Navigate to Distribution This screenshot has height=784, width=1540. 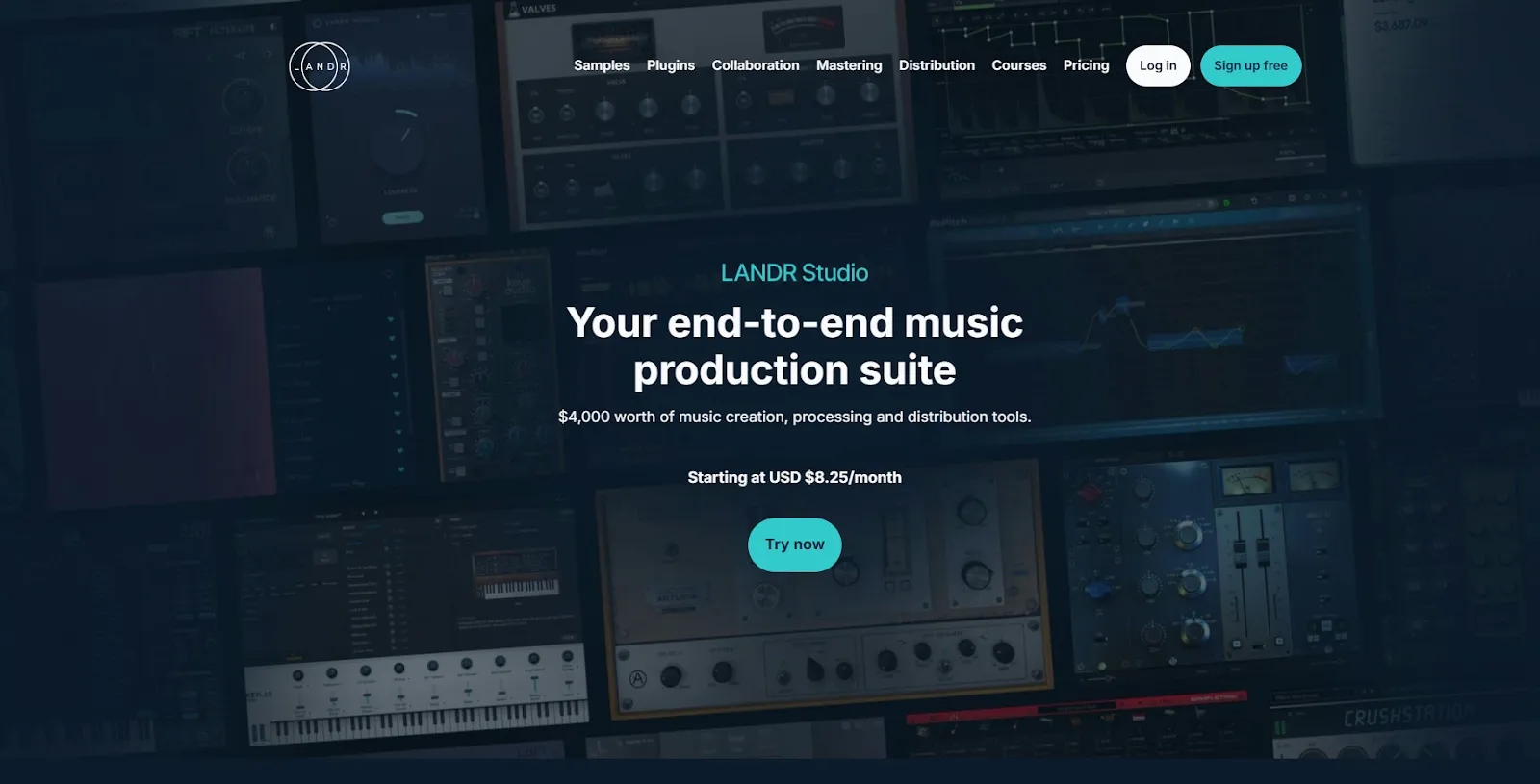coord(937,65)
